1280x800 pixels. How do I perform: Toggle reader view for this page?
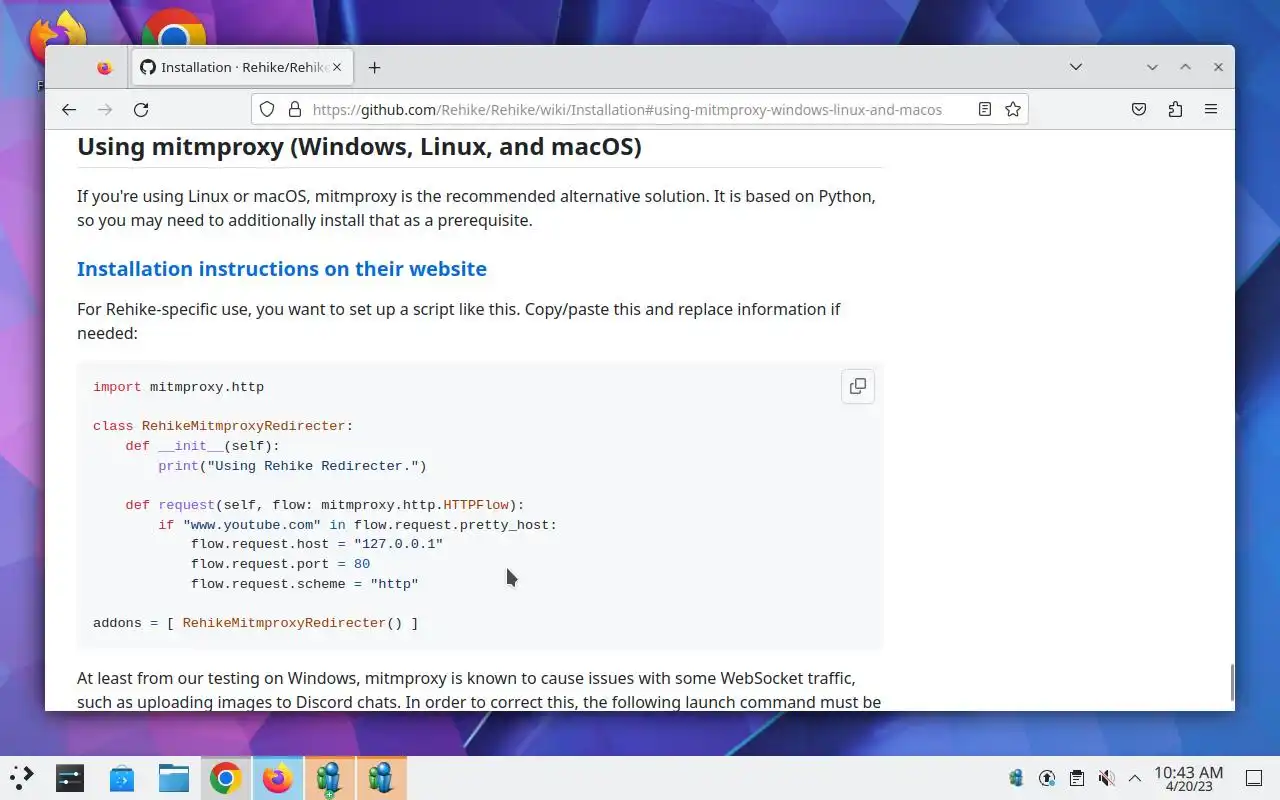tap(985, 110)
